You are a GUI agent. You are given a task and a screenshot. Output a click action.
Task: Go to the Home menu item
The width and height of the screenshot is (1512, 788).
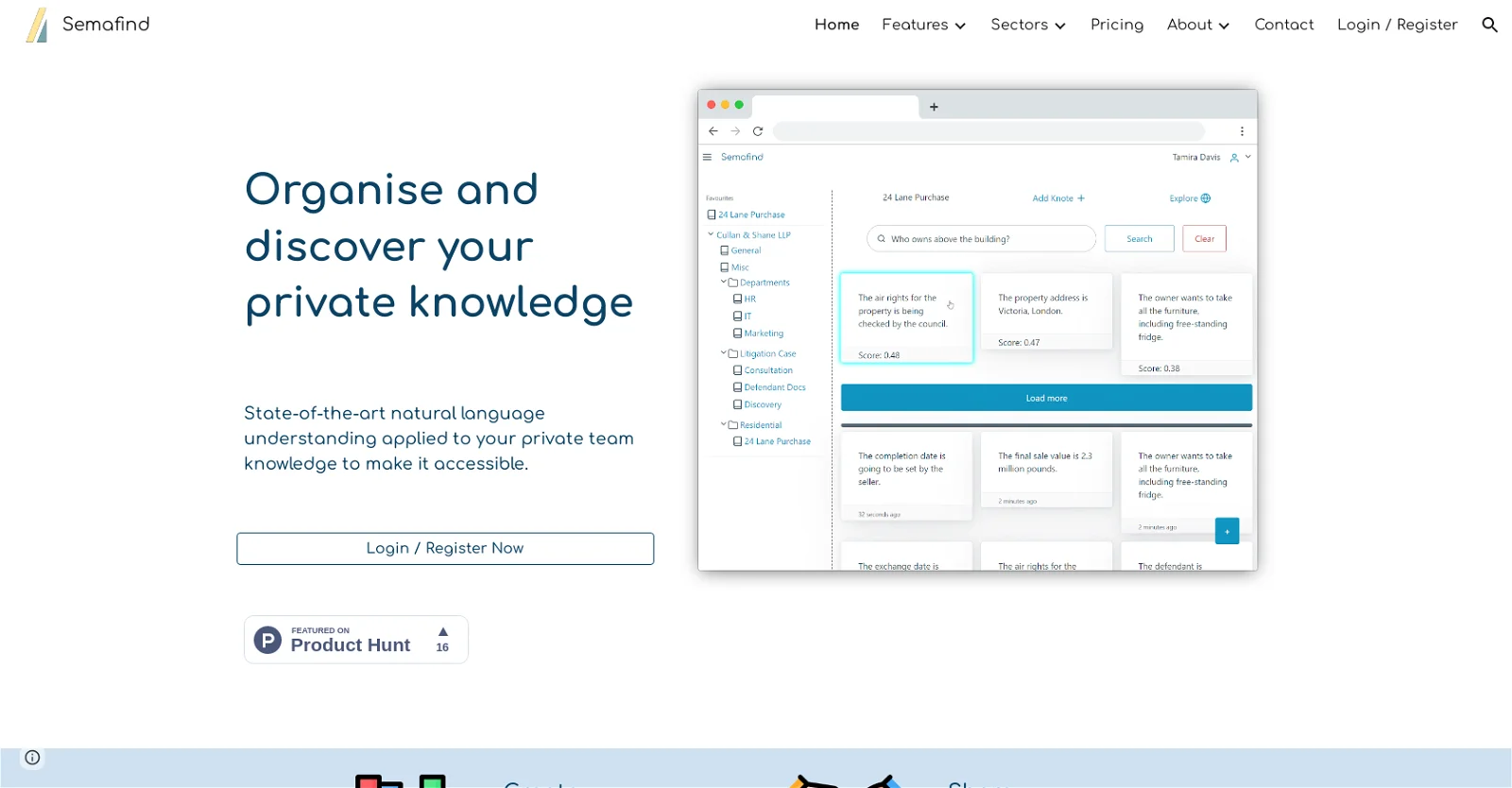pos(836,25)
